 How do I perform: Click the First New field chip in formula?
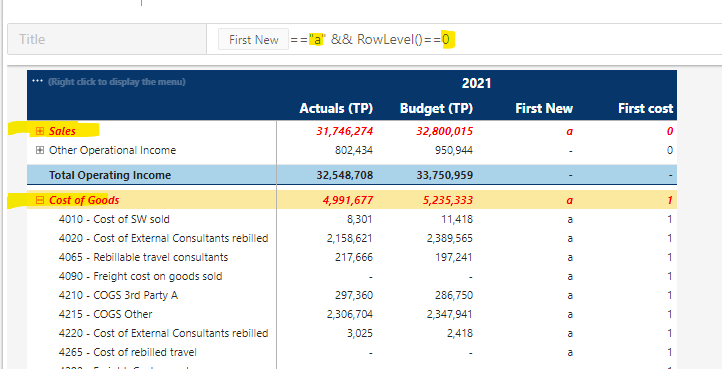point(253,40)
